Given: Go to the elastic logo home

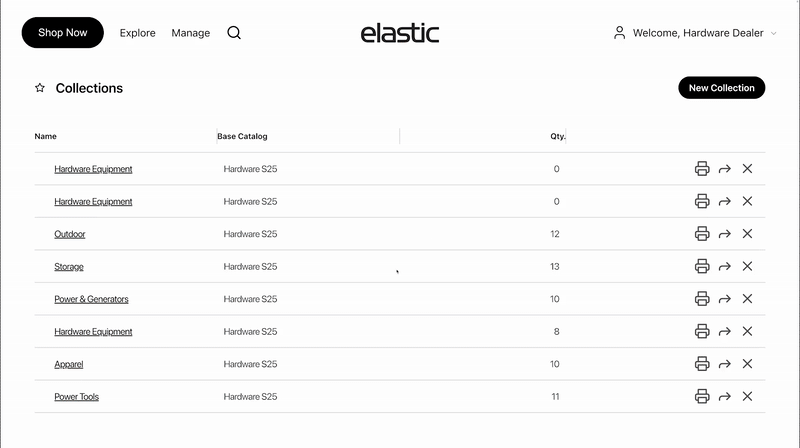Looking at the screenshot, I should [x=400, y=33].
